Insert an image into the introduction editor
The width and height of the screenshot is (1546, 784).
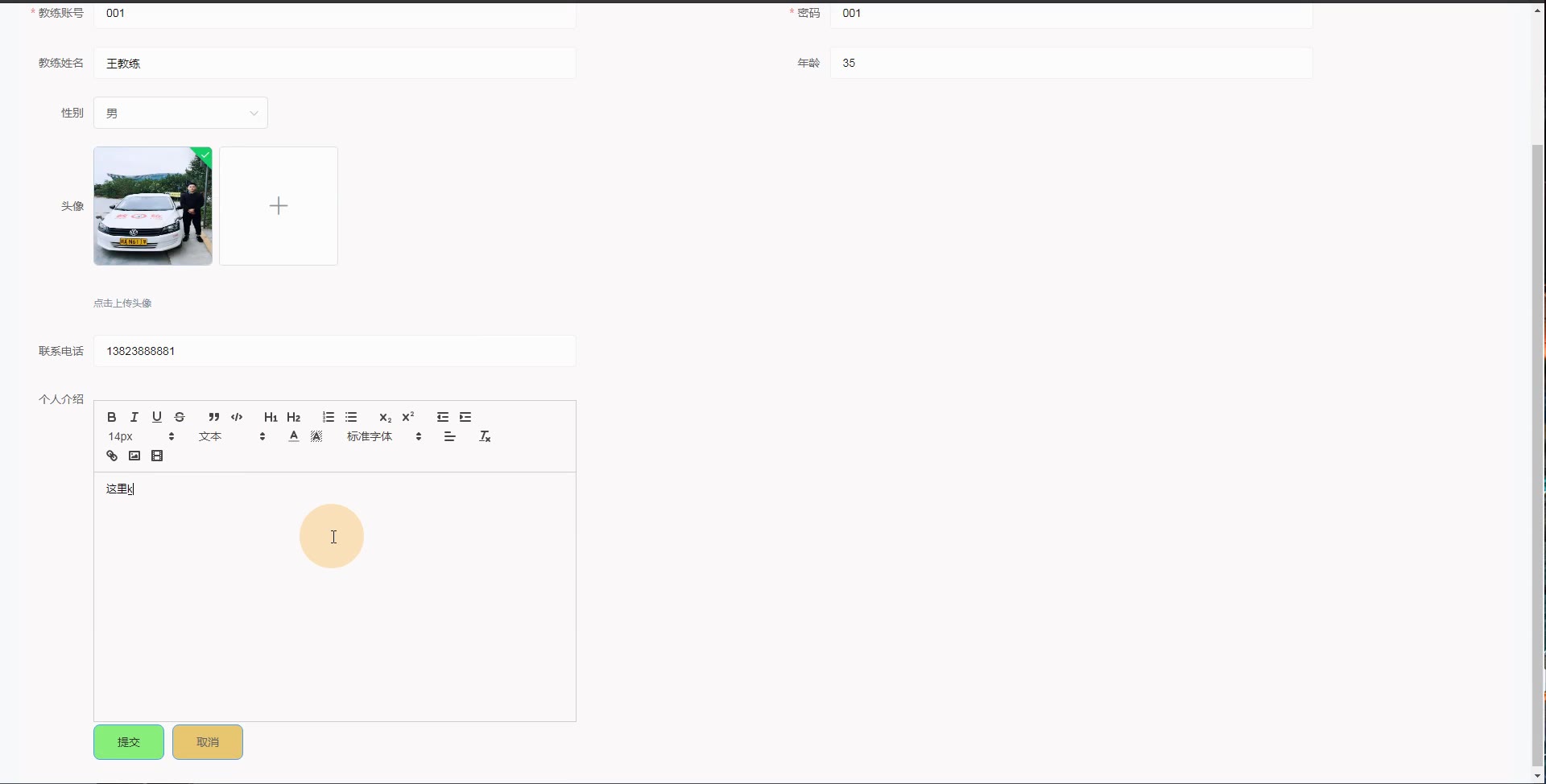[134, 456]
